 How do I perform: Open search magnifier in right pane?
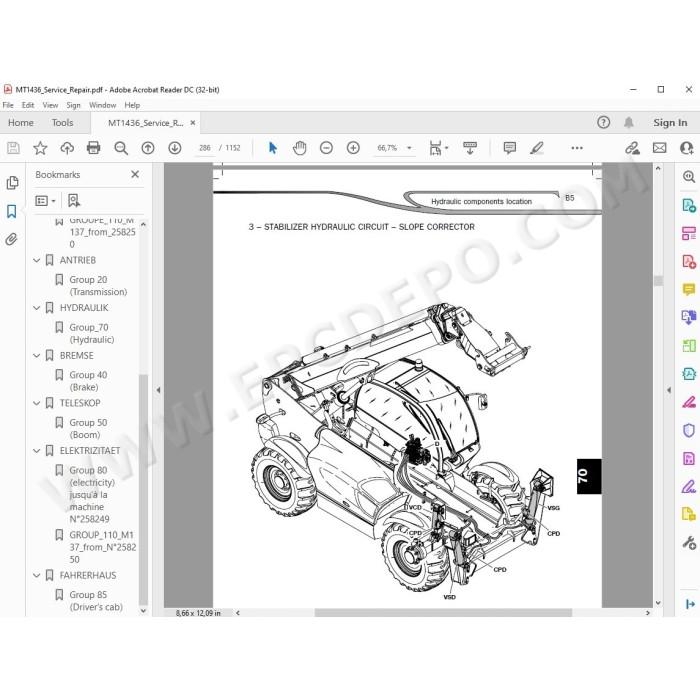[x=688, y=177]
